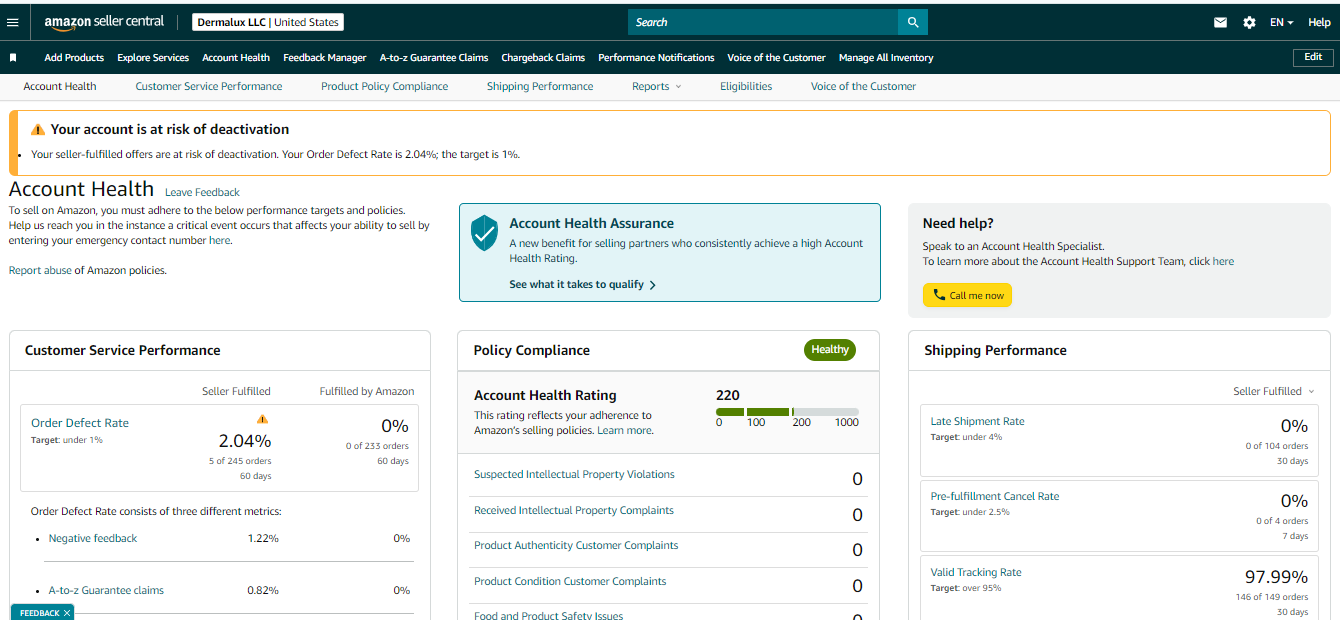The width and height of the screenshot is (1340, 620).
Task: Open the settings gear icon
Action: click(1249, 22)
